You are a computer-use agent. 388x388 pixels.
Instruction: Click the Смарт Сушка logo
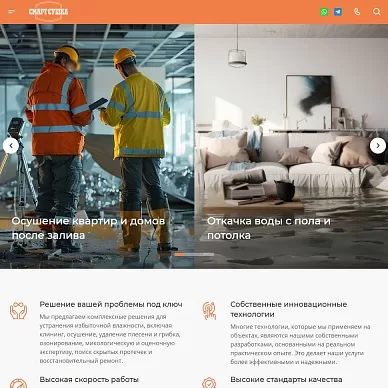48,12
